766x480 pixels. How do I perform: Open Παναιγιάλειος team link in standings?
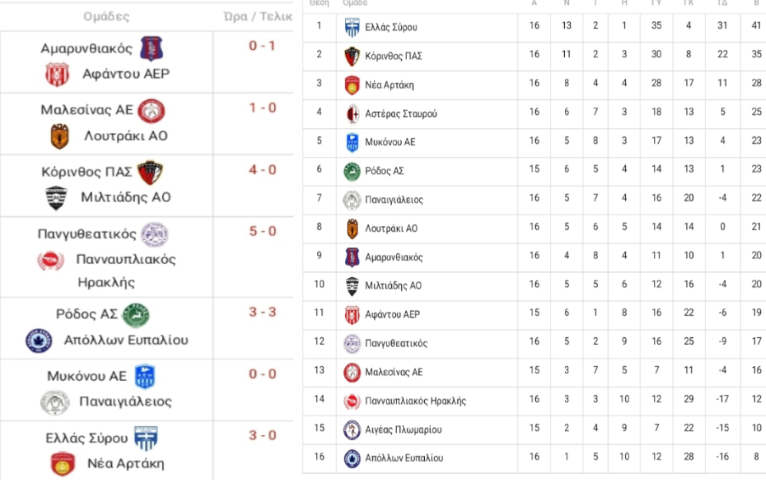(394, 200)
